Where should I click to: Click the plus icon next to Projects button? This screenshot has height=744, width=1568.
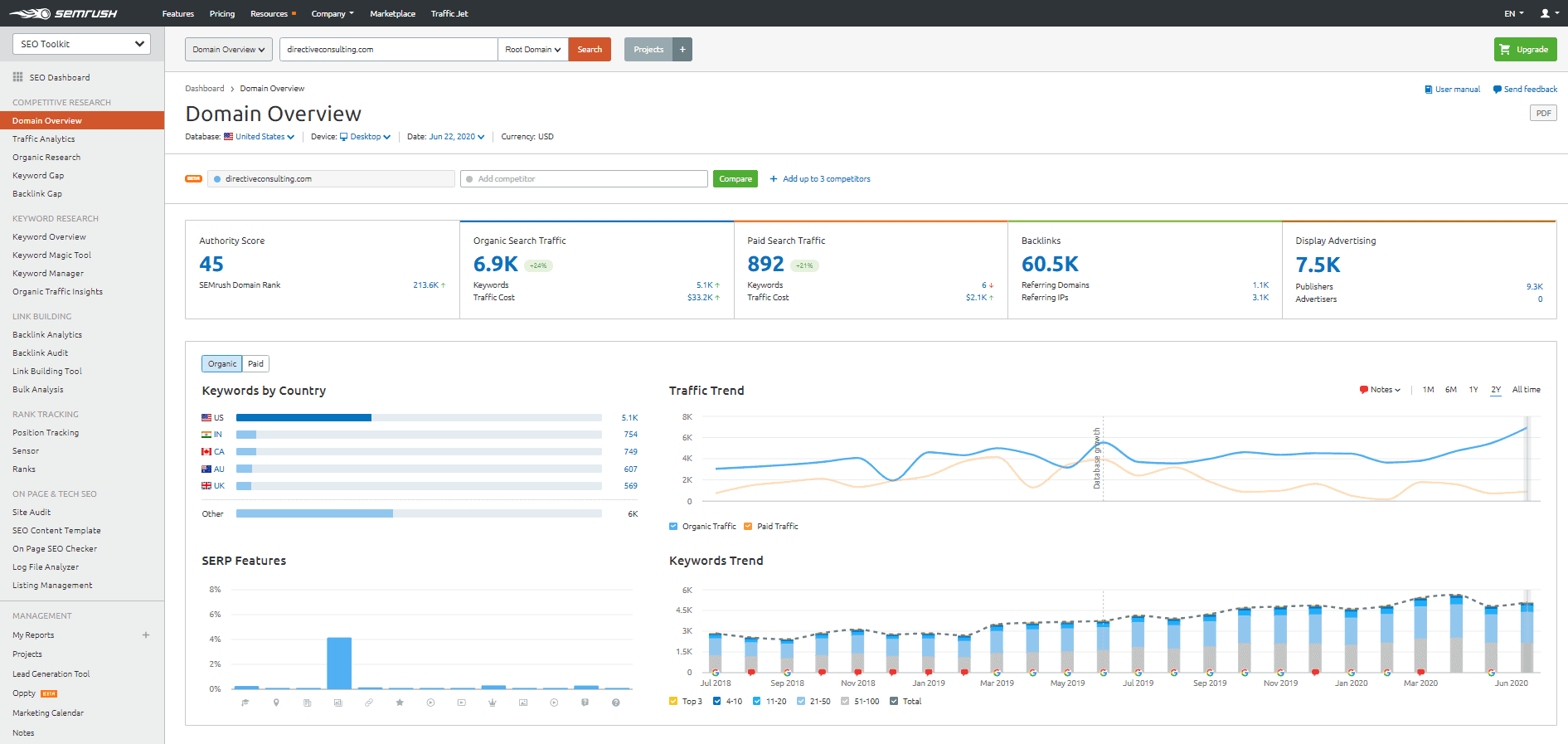click(x=682, y=50)
